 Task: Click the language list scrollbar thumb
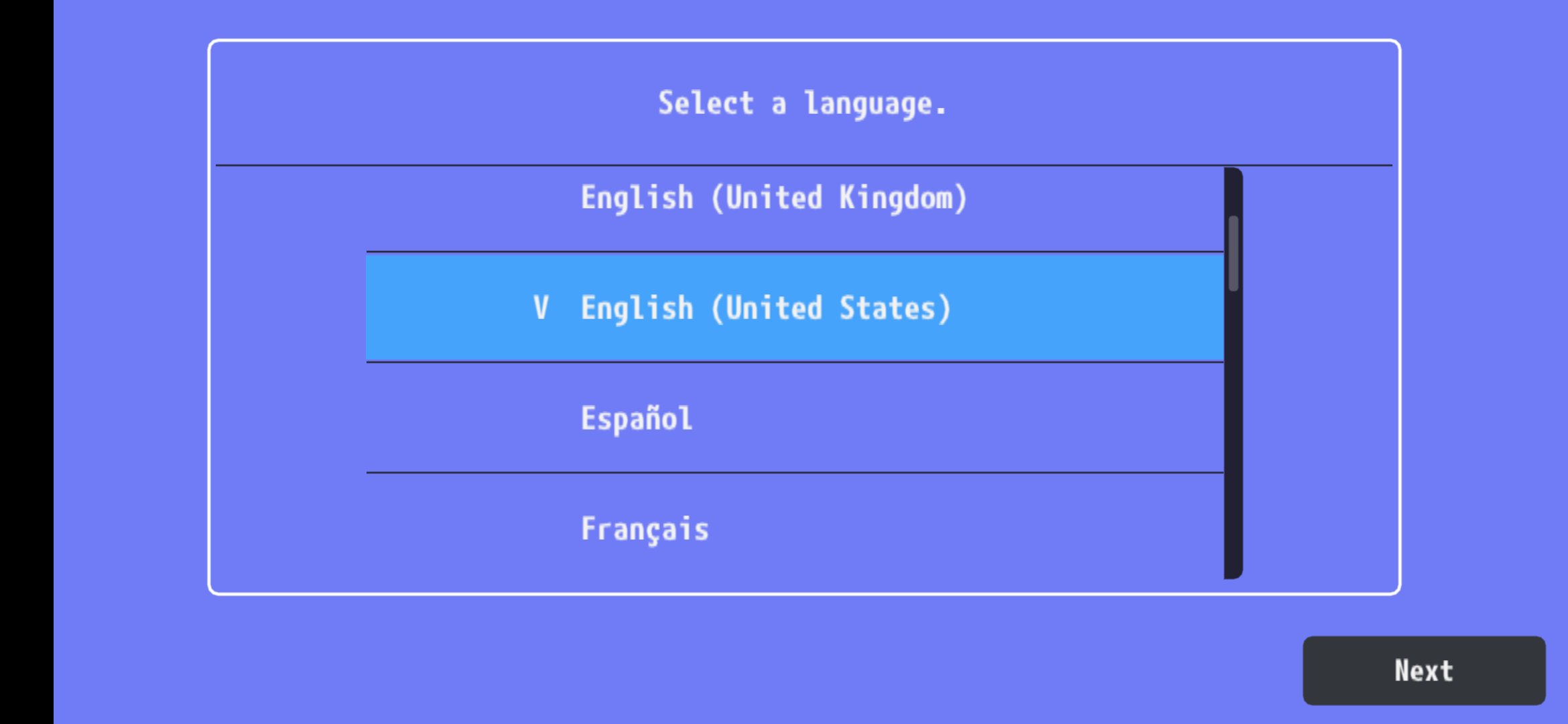[x=1233, y=253]
